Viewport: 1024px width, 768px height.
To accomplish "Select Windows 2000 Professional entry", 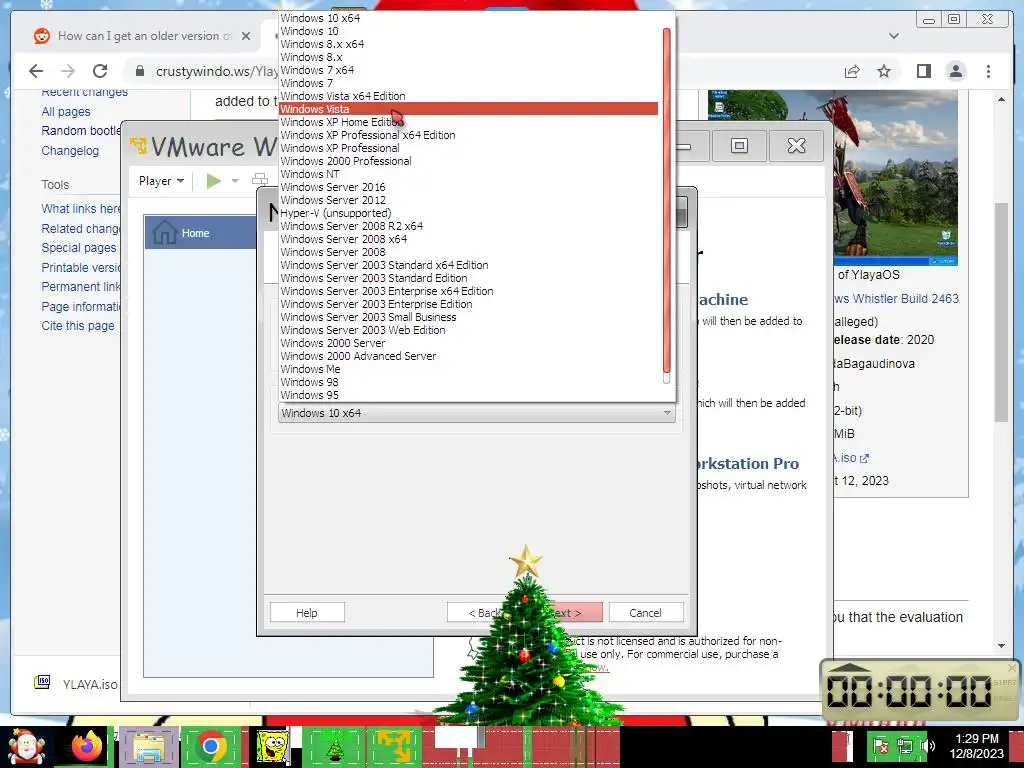I will click(468, 161).
